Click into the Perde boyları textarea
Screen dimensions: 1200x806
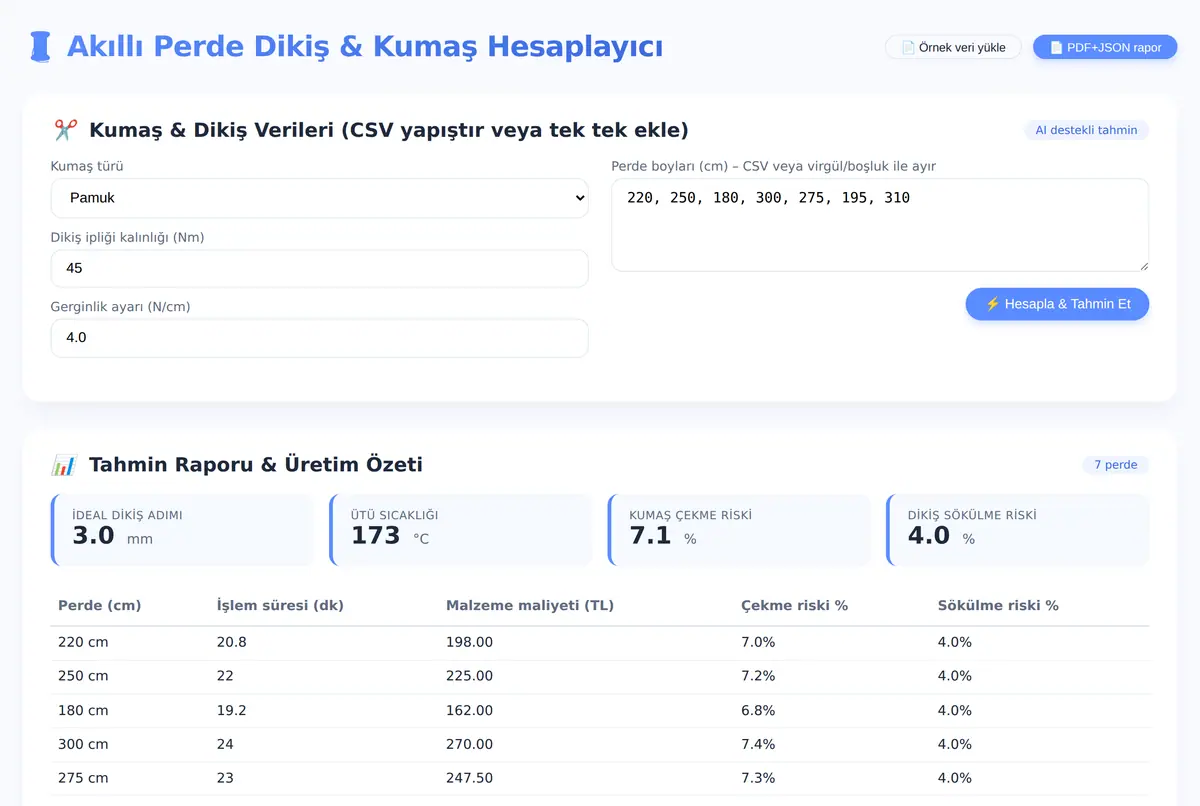(880, 225)
